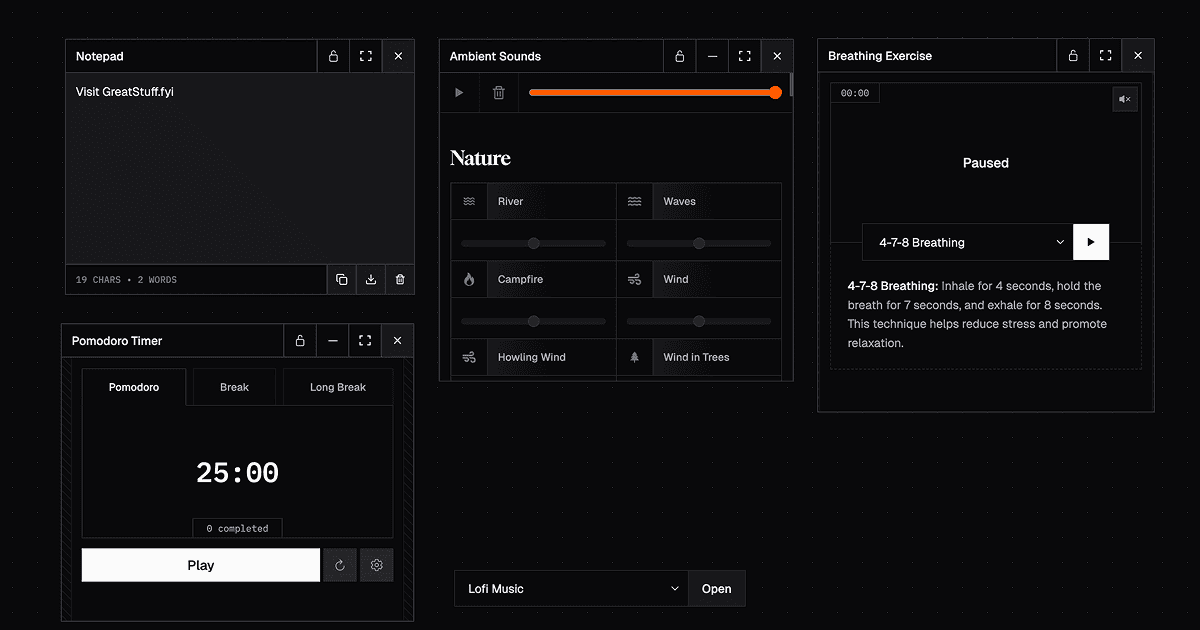Click the Play button on the Pomodoro timer
This screenshot has width=1200, height=630.
[x=201, y=565]
